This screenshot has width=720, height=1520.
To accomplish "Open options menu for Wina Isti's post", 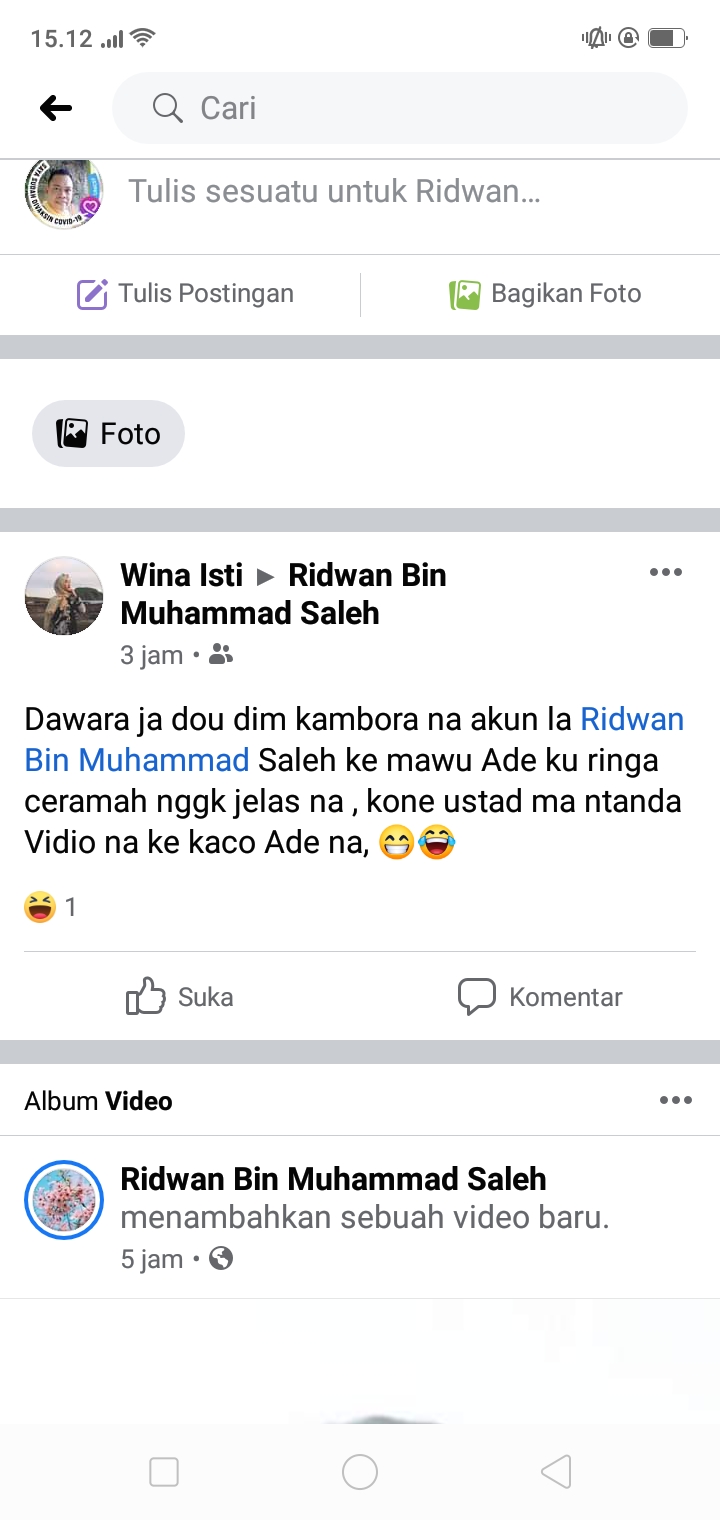I will point(665,573).
